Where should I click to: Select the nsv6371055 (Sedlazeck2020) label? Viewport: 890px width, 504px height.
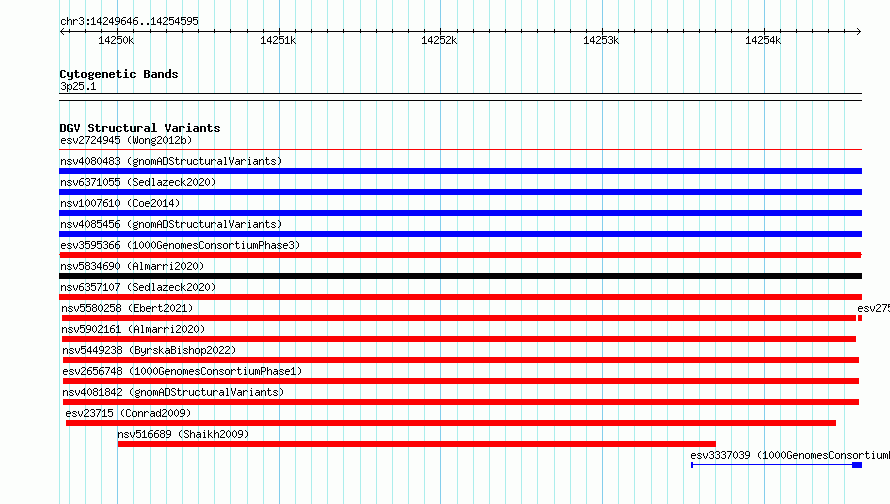tap(138, 182)
